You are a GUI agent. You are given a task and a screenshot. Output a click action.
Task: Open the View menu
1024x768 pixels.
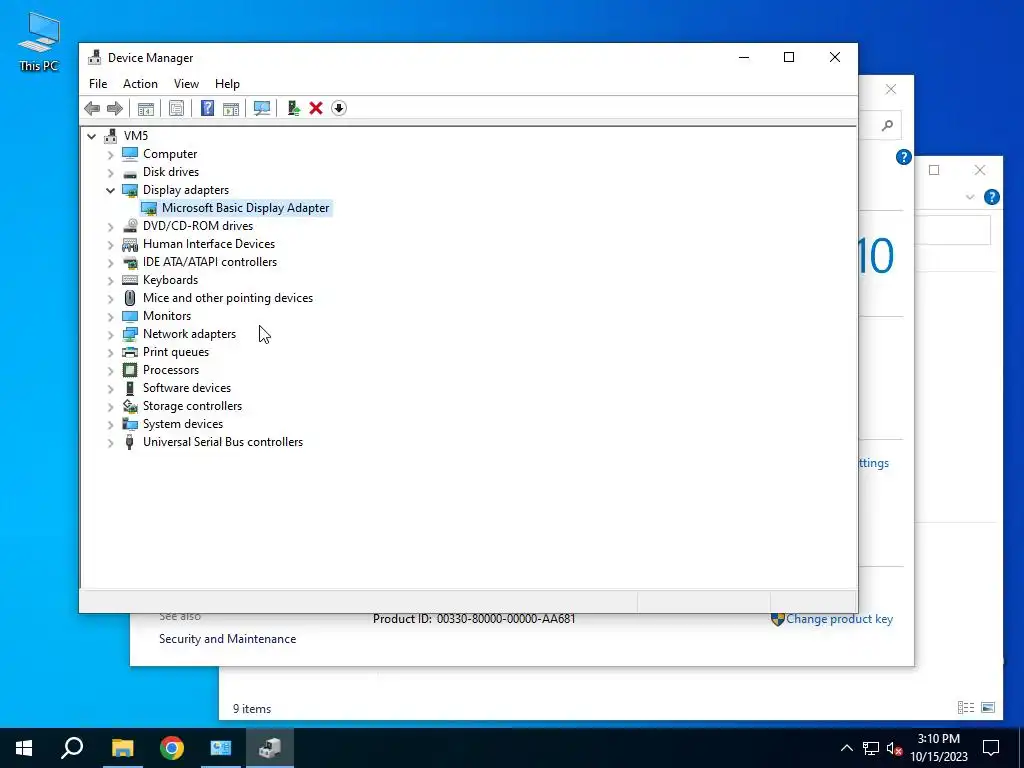186,84
